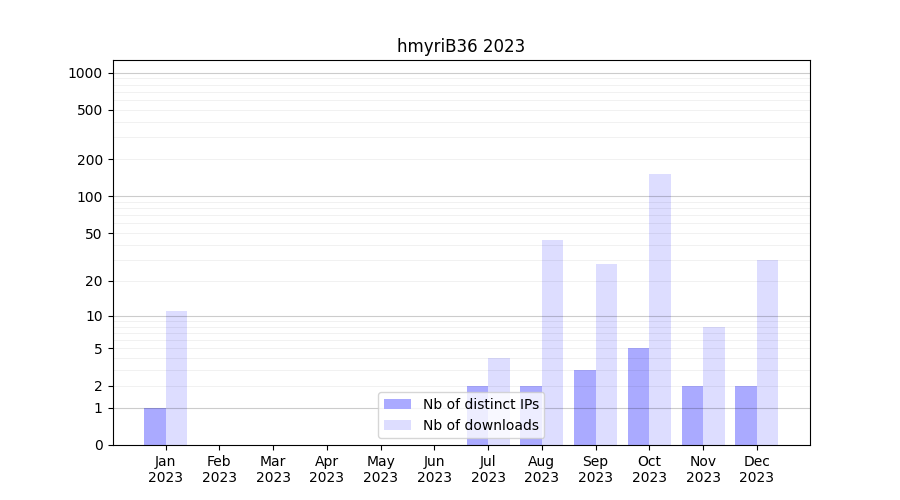Click the 'Jun 2023' x-axis label

pos(434,469)
